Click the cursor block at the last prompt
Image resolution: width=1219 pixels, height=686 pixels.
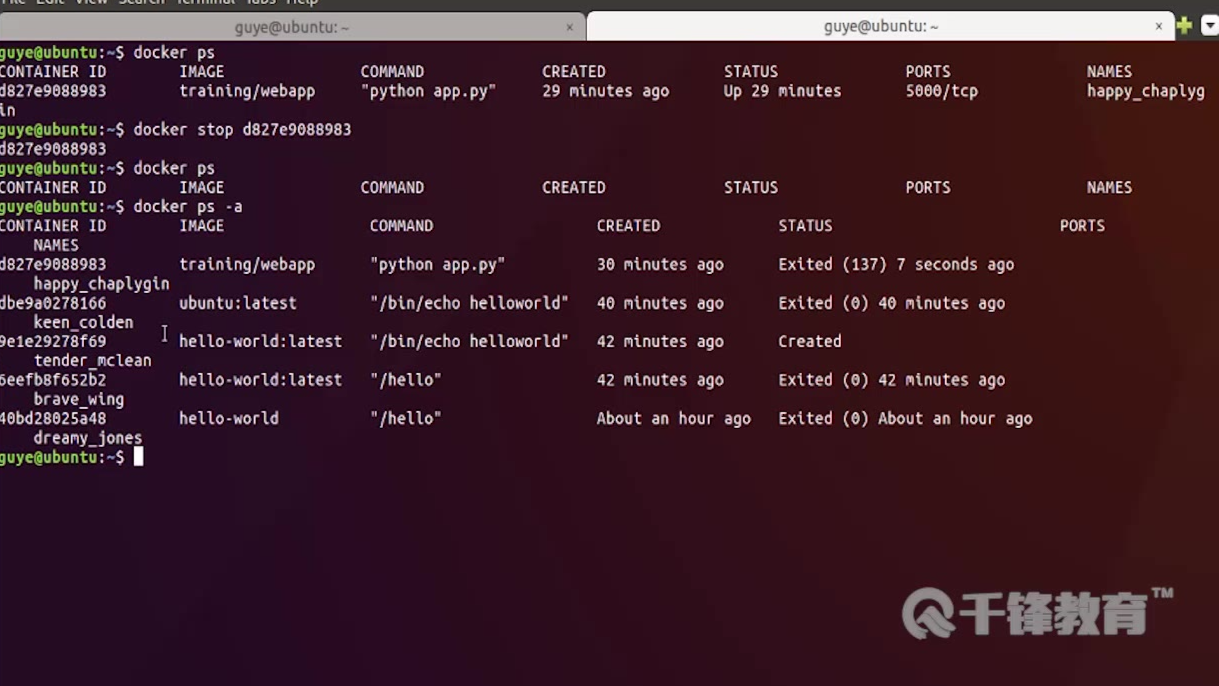pyautogui.click(x=138, y=457)
